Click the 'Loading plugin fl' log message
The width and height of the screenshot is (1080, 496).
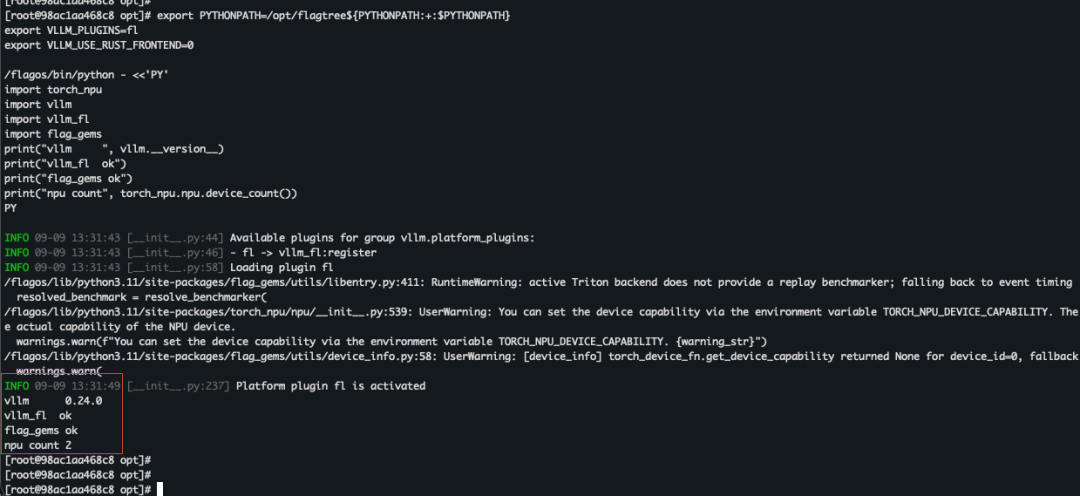(281, 267)
